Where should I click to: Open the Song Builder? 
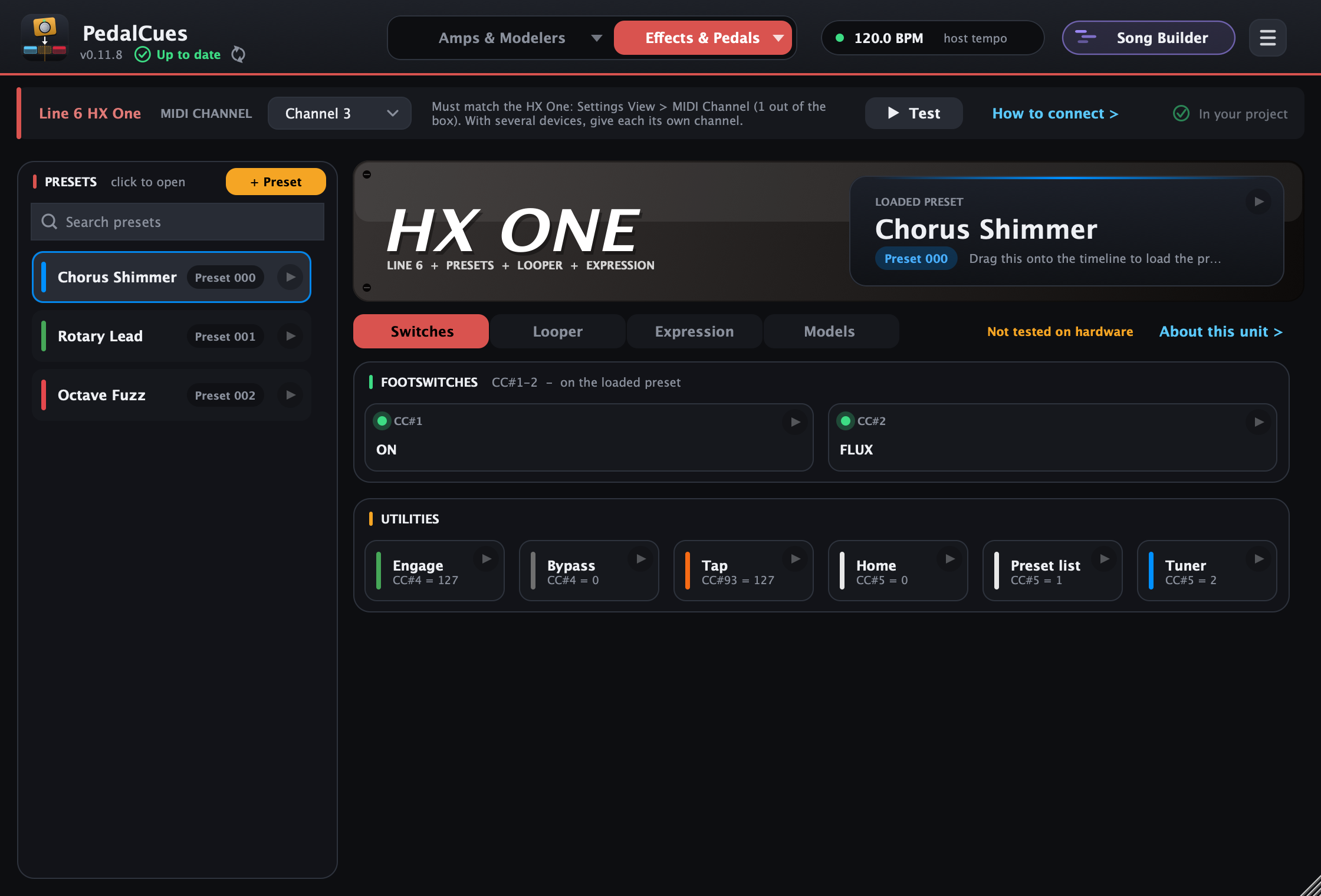tap(1148, 38)
